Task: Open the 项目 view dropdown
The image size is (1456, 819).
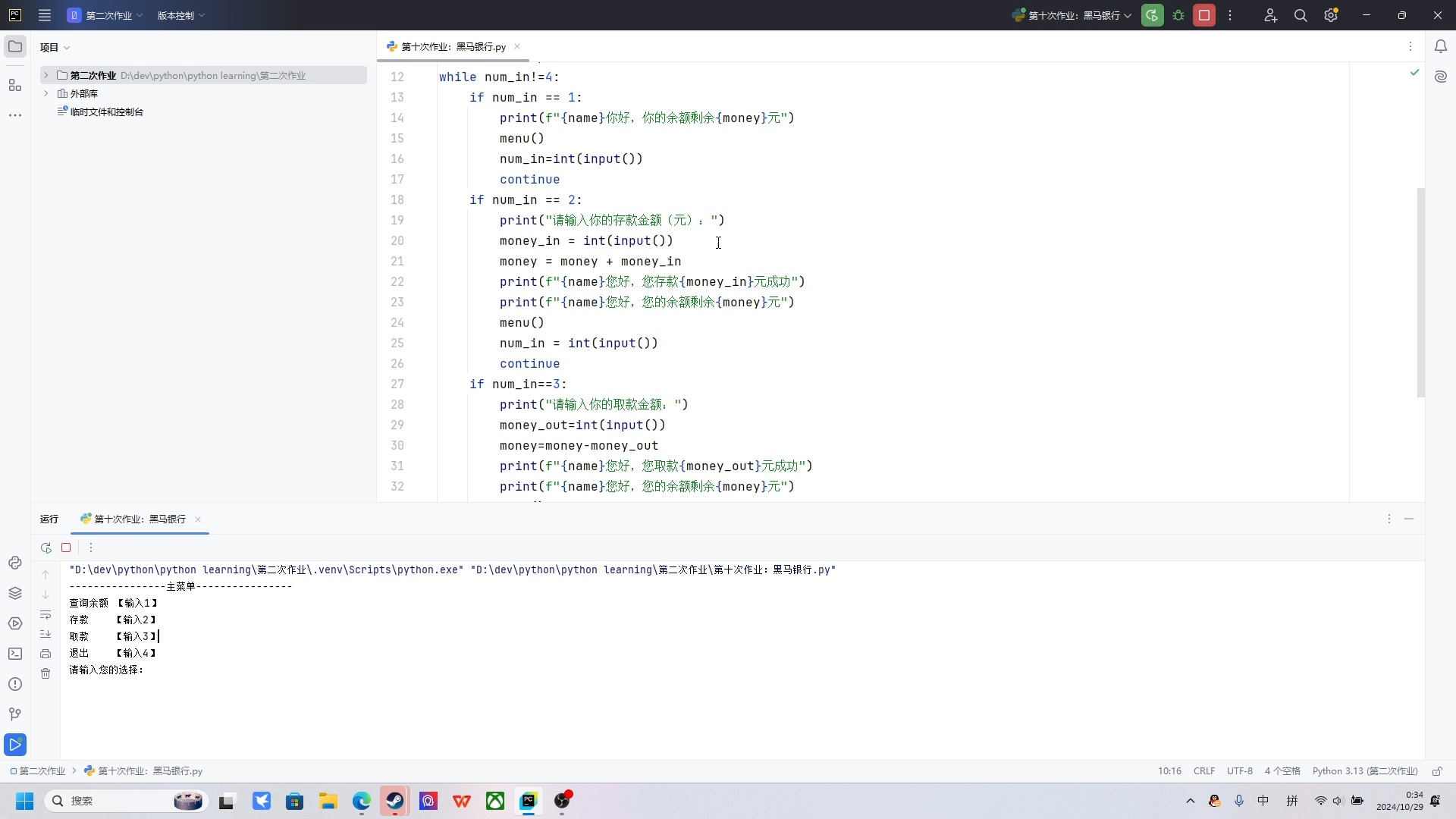Action: (55, 47)
